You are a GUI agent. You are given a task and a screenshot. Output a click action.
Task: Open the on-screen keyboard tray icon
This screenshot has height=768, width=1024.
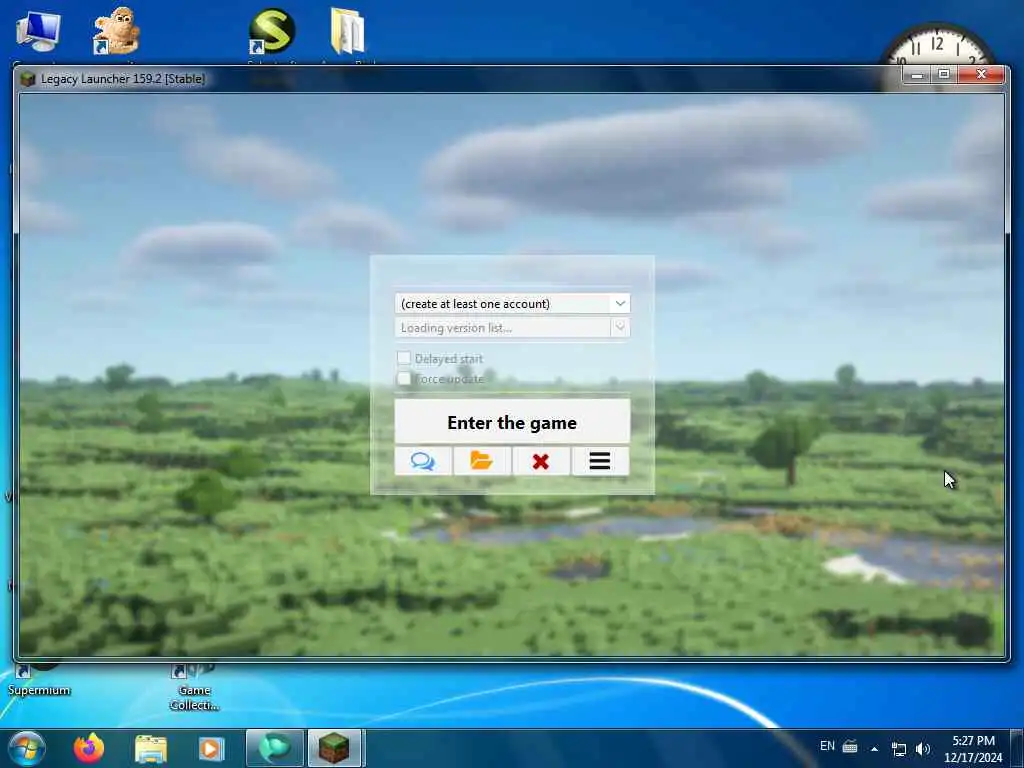850,746
